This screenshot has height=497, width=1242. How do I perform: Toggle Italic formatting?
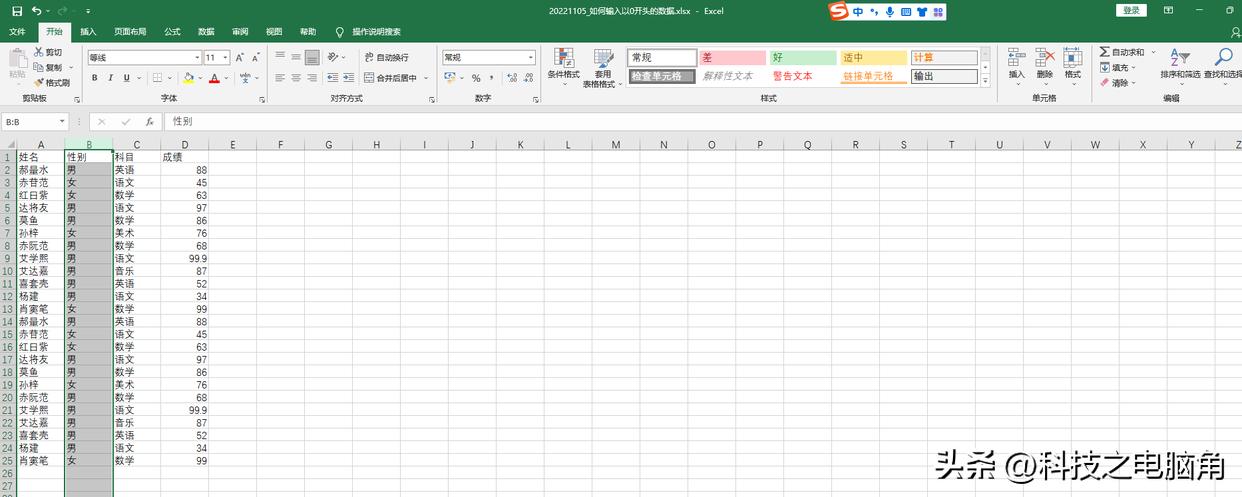(x=111, y=78)
